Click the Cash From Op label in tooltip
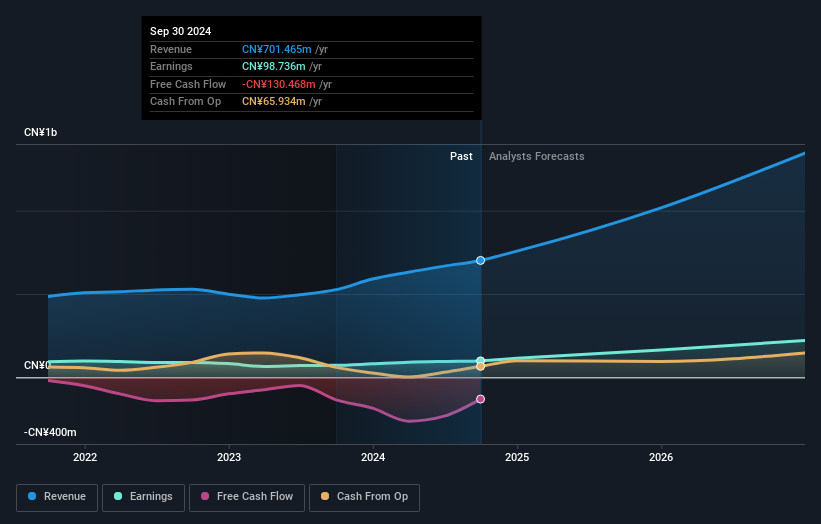 click(x=185, y=102)
